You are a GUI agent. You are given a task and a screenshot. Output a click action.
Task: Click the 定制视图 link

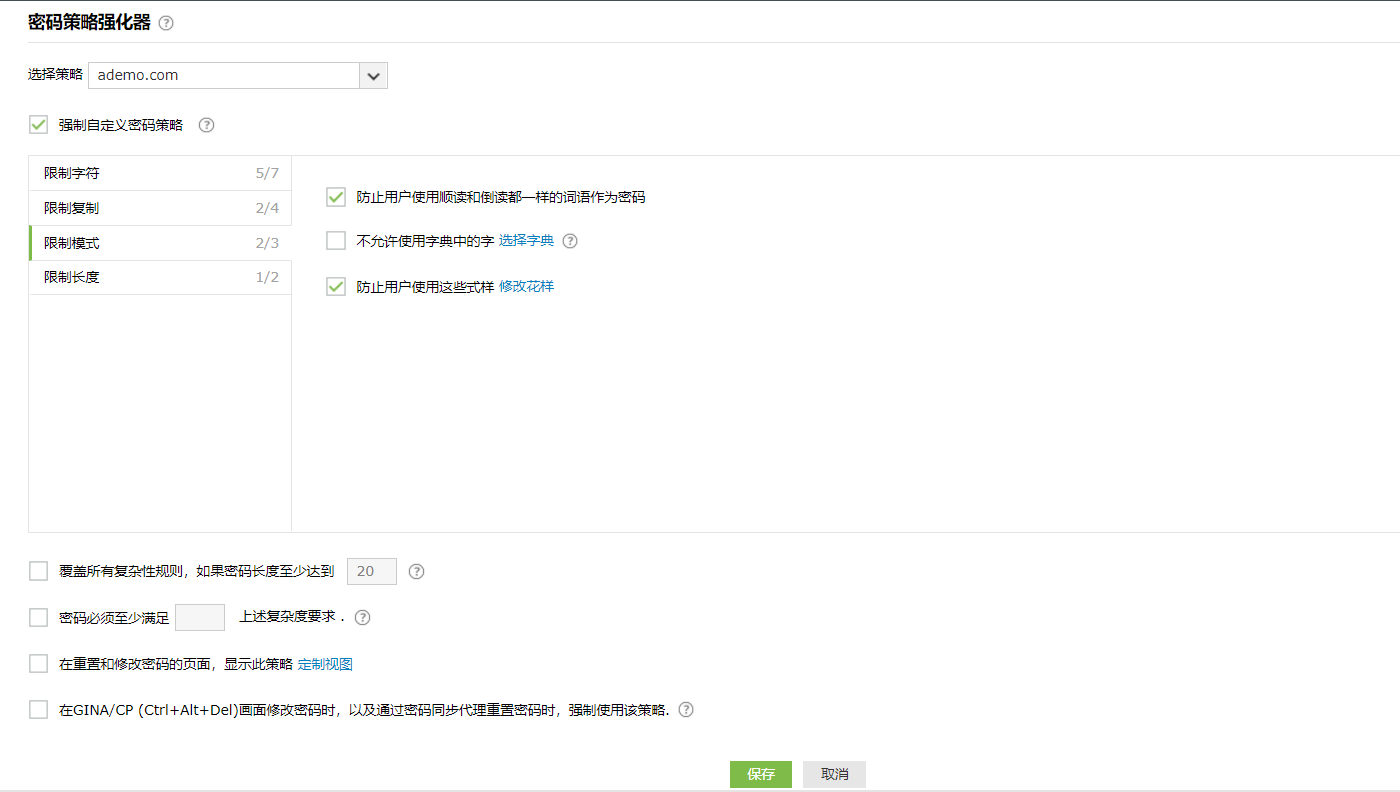point(325,664)
